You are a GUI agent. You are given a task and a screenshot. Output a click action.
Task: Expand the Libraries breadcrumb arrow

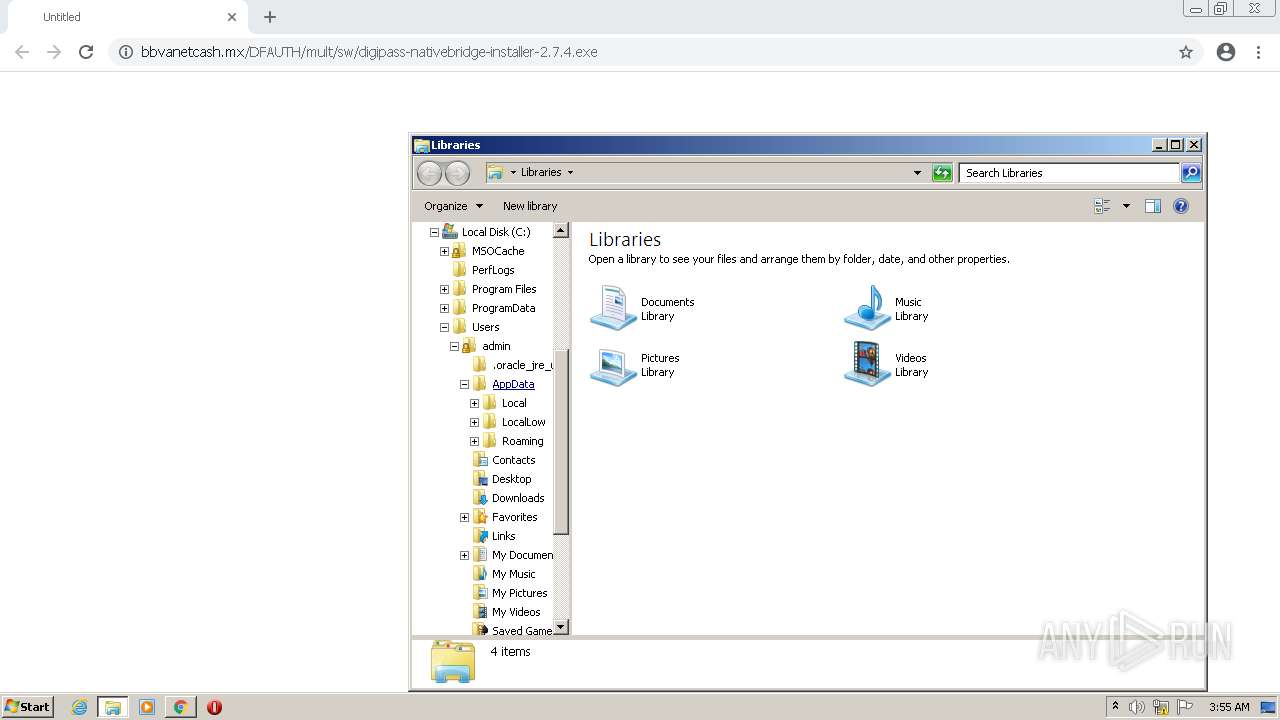[570, 173]
